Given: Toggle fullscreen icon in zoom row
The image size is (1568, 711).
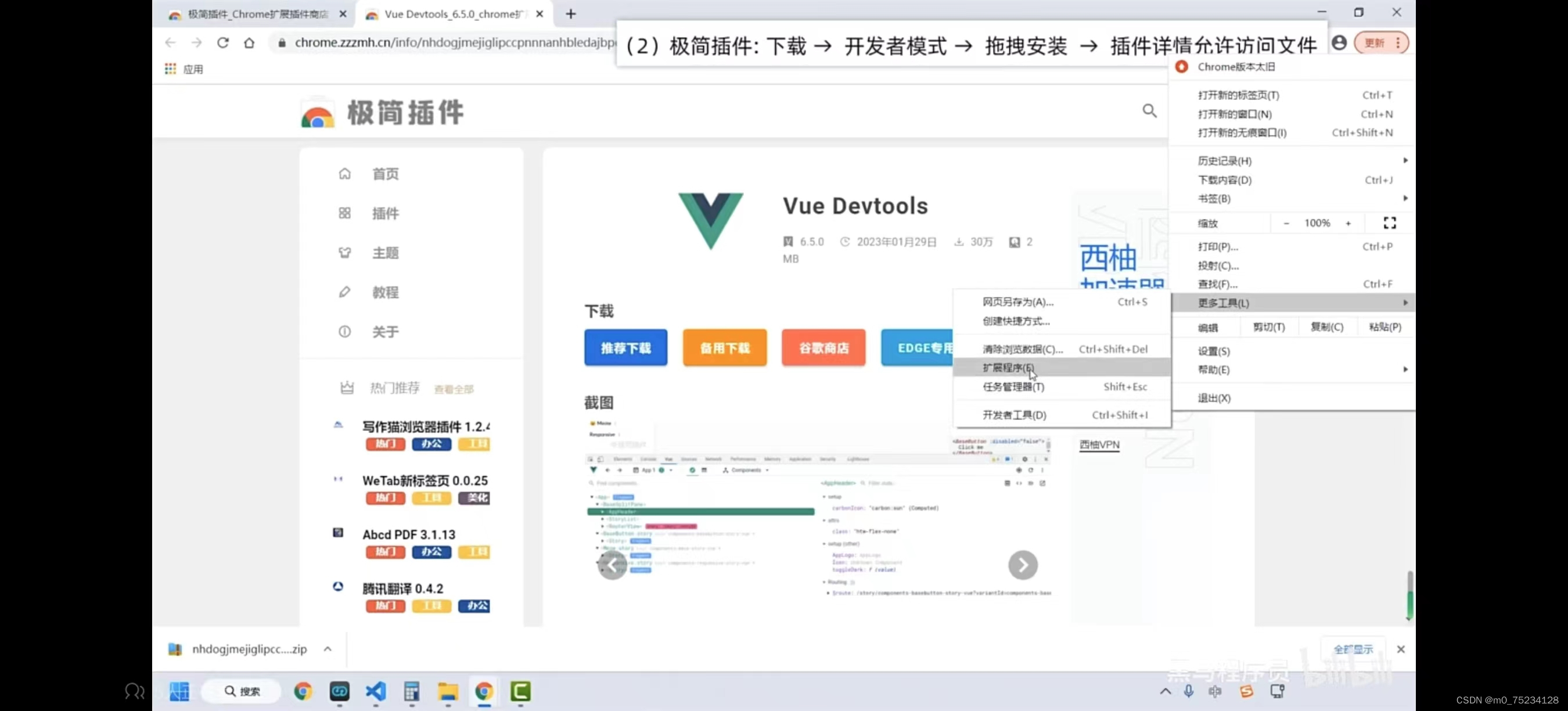Looking at the screenshot, I should pos(1389,224).
